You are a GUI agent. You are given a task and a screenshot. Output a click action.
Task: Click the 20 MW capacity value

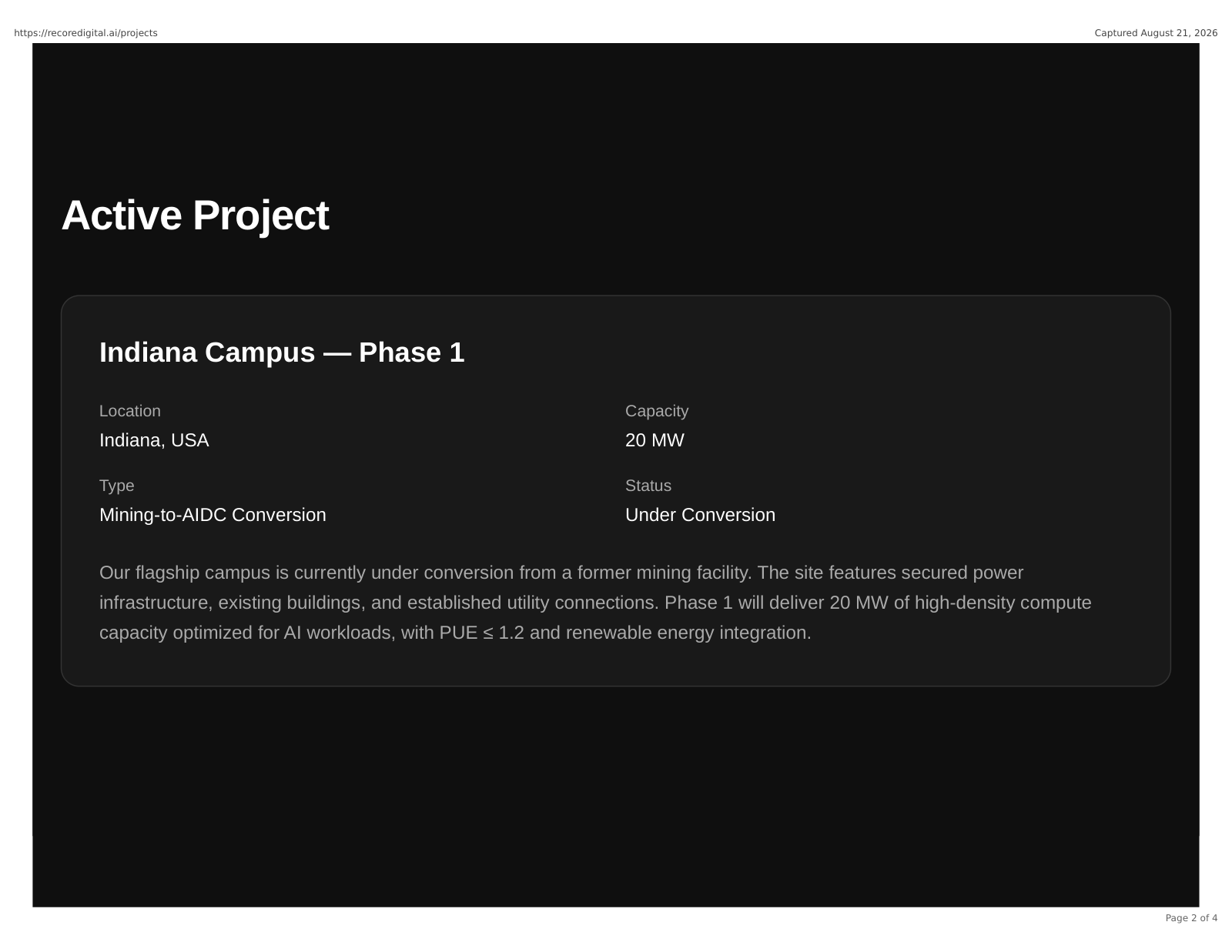(654, 440)
